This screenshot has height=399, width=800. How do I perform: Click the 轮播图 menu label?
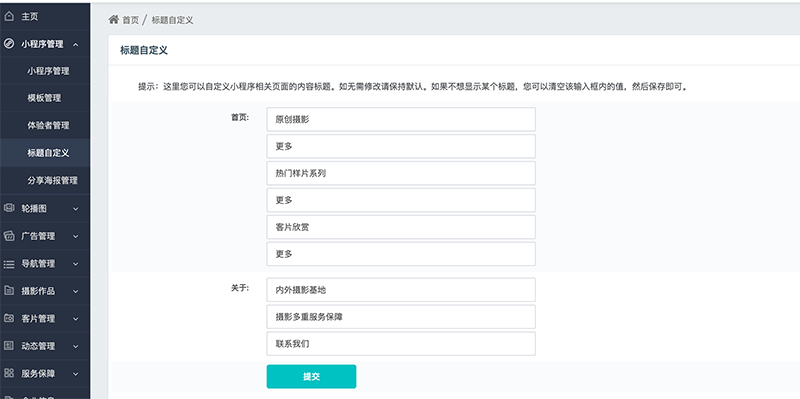(34, 209)
